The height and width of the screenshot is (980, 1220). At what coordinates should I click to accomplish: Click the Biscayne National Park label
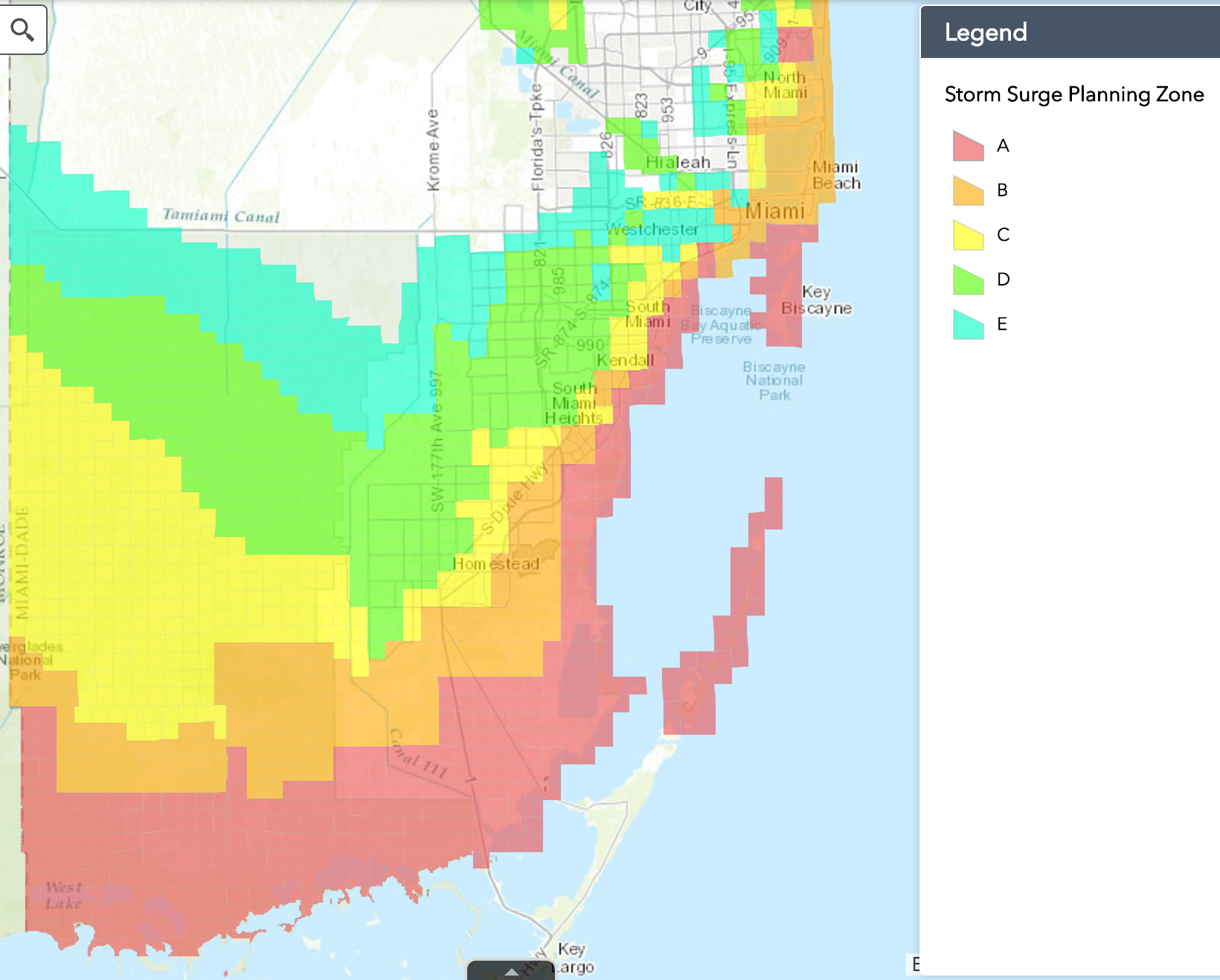pos(774,381)
